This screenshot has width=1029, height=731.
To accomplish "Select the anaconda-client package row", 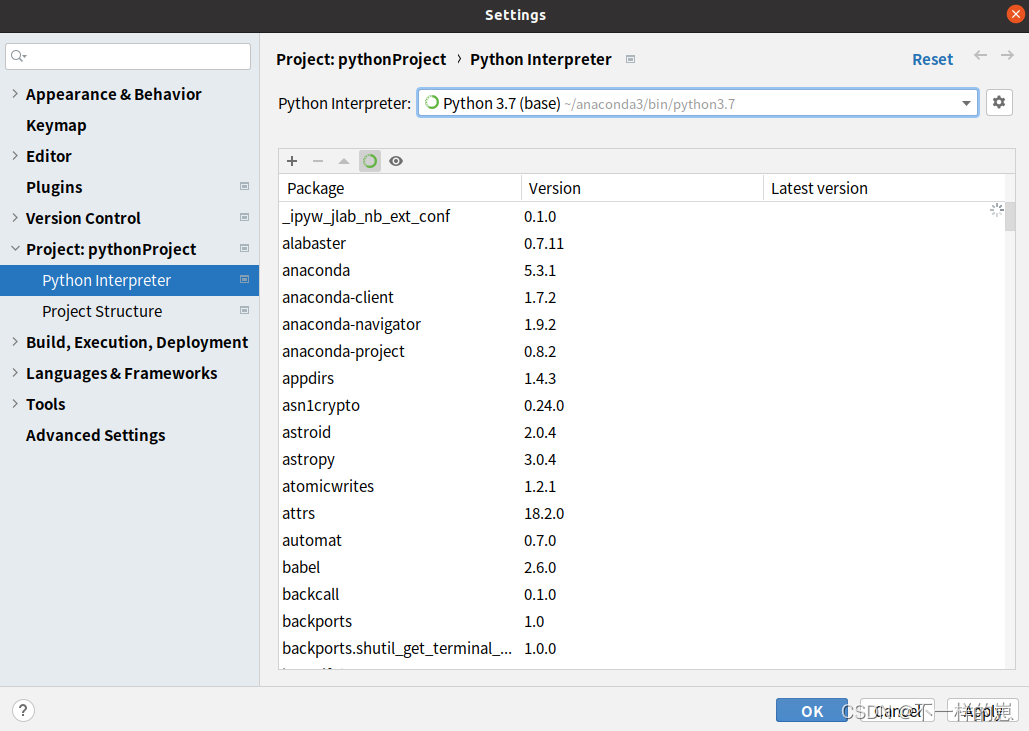I will click(x=642, y=297).
